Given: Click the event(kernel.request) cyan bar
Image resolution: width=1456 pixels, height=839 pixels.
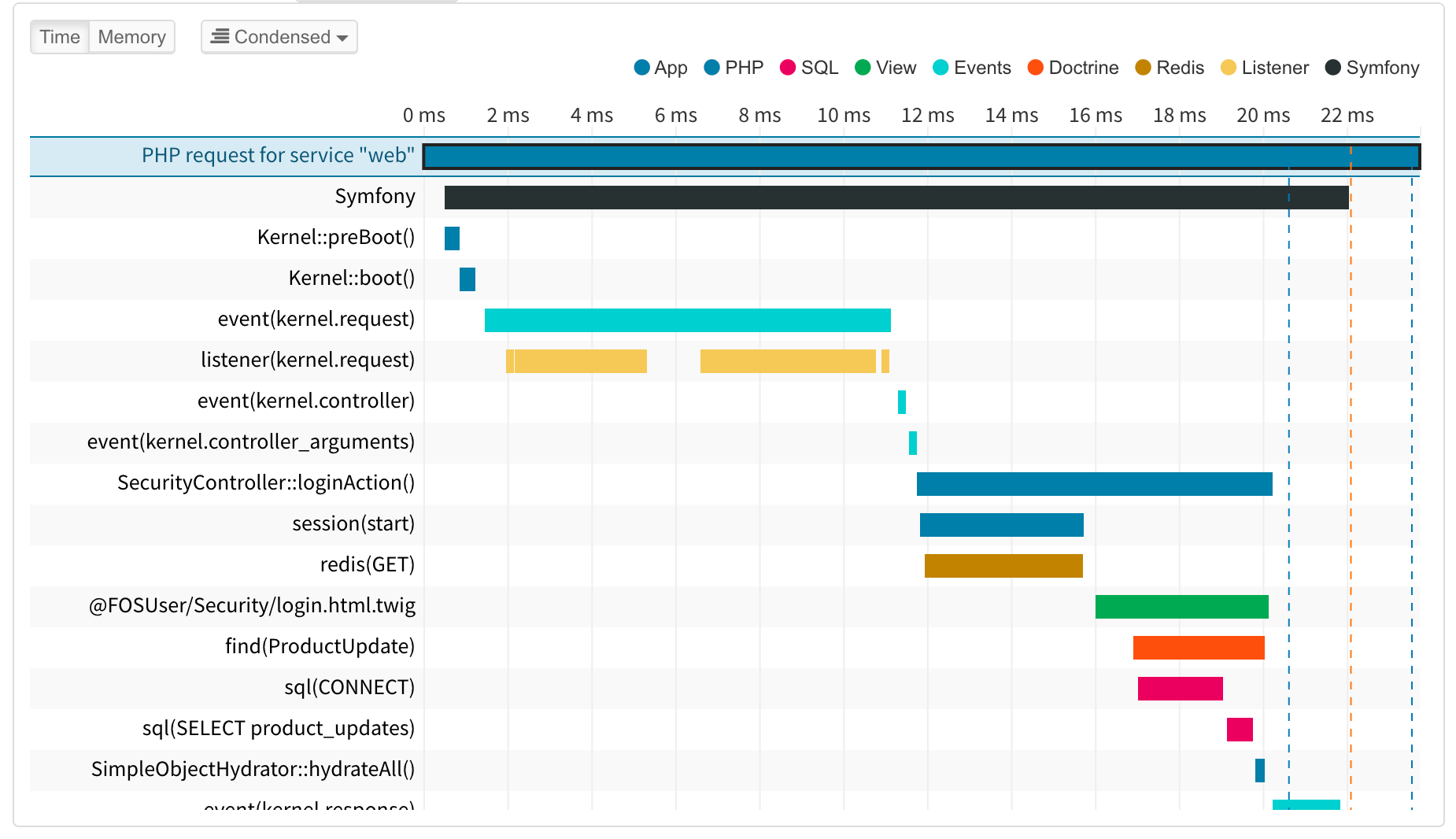Looking at the screenshot, I should tap(688, 320).
